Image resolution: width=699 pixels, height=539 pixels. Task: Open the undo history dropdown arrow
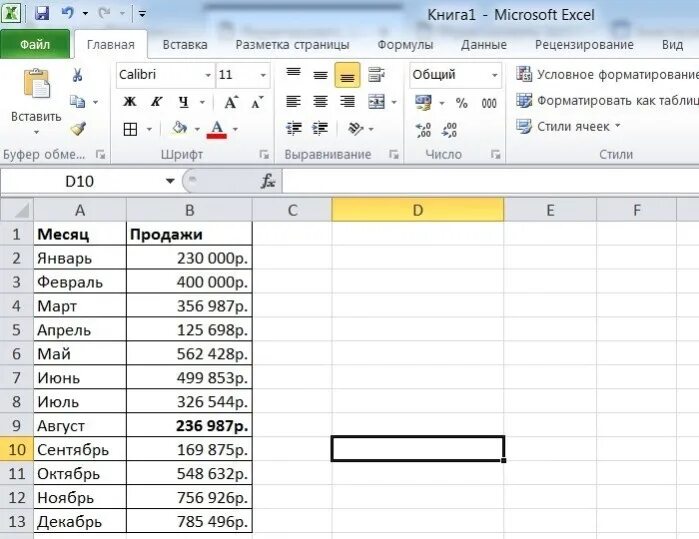tap(85, 13)
